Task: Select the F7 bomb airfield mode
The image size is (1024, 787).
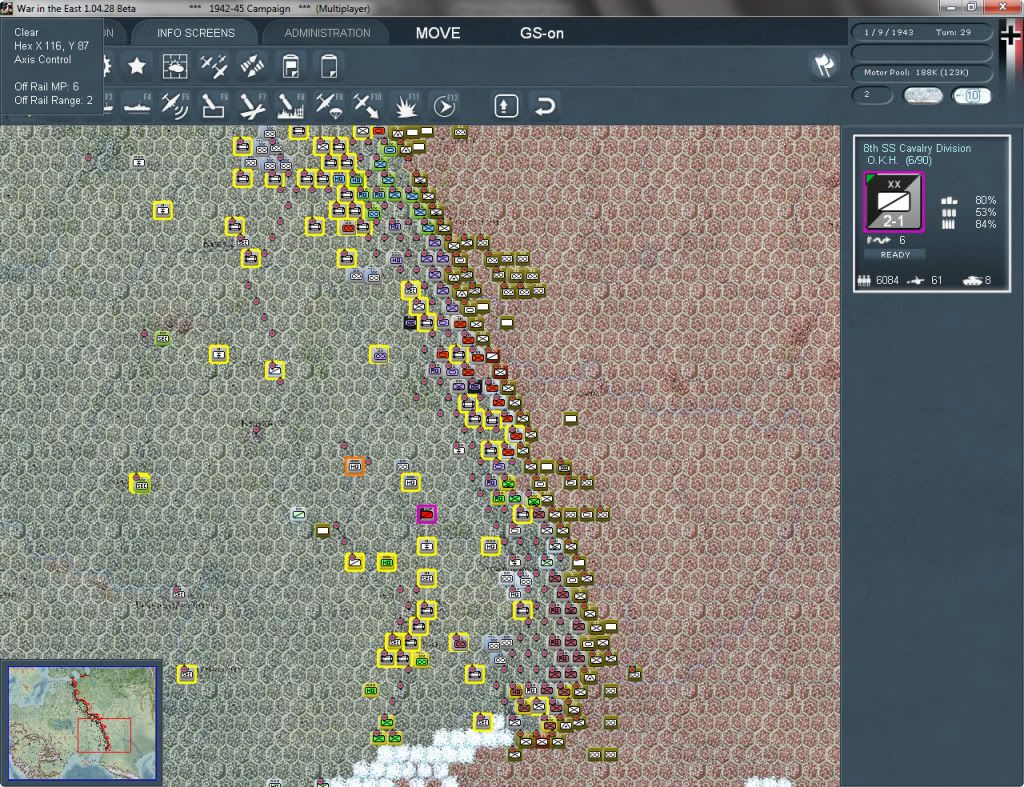Action: click(252, 105)
